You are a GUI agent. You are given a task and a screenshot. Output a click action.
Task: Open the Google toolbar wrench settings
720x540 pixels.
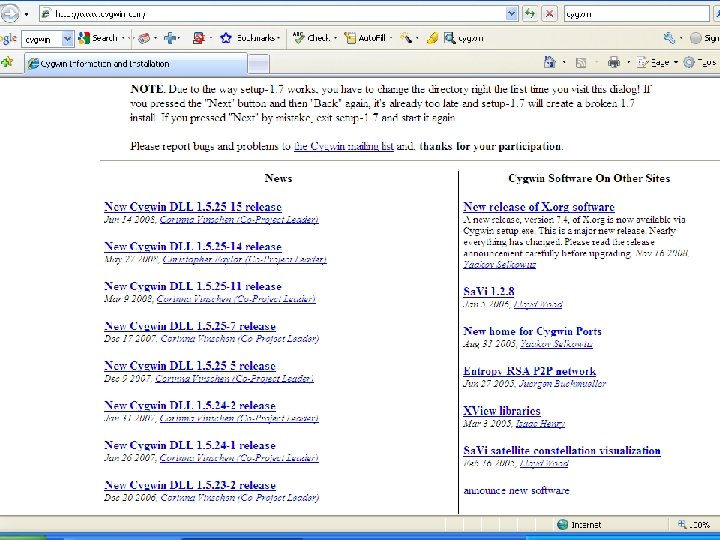tap(669, 38)
